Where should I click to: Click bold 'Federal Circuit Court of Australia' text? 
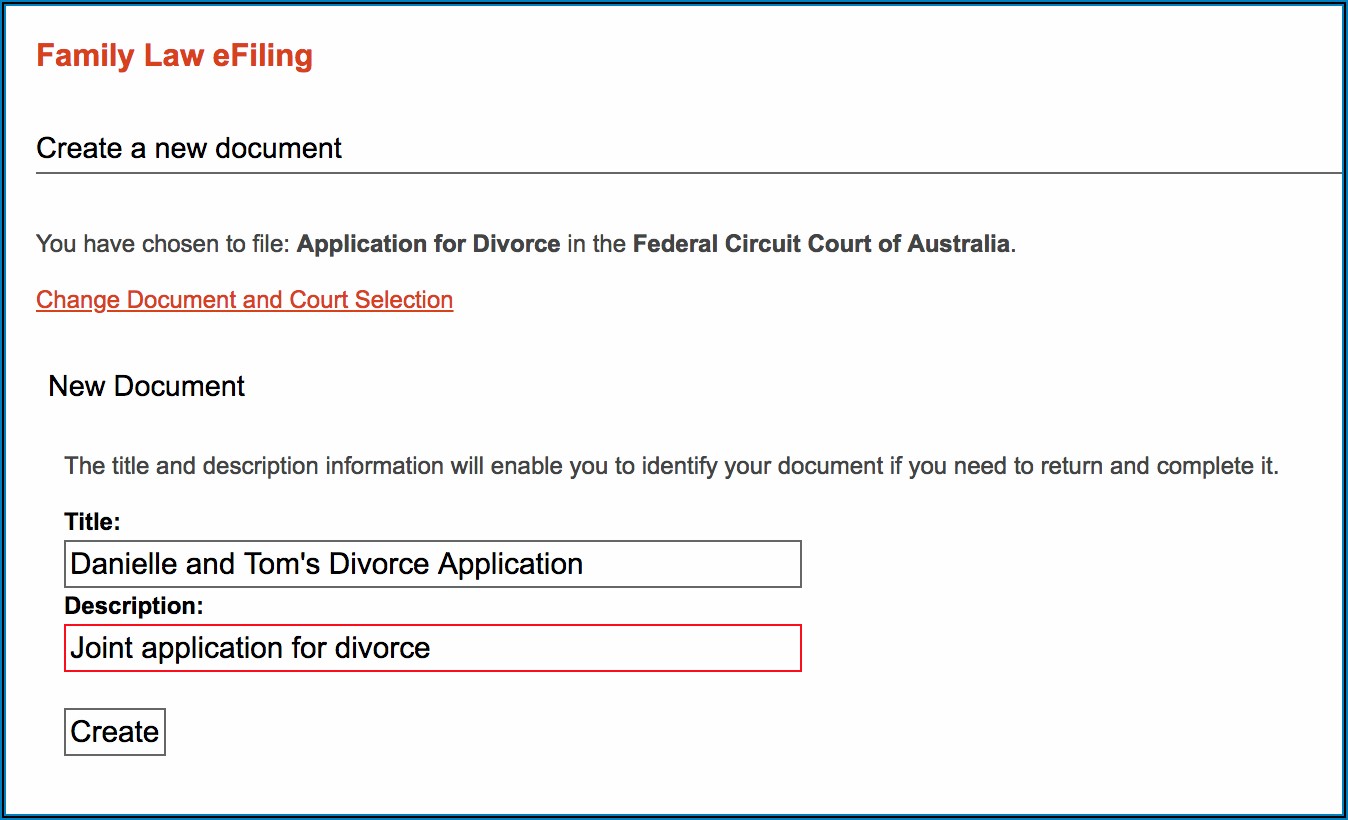pos(821,244)
